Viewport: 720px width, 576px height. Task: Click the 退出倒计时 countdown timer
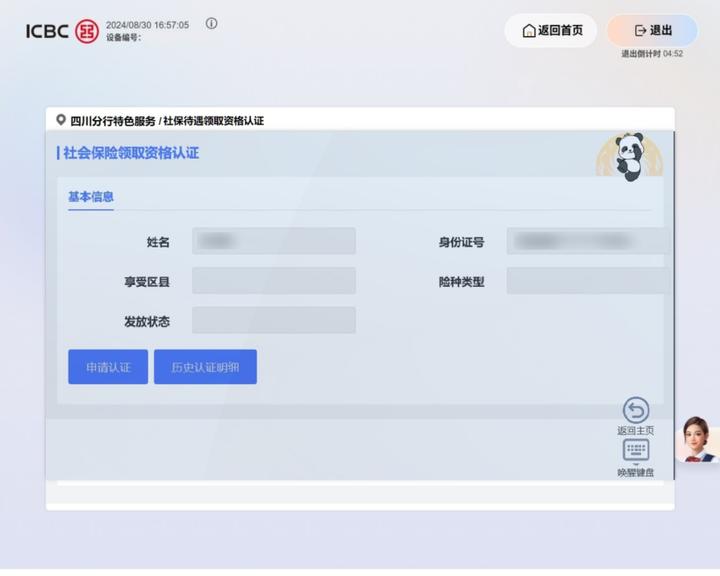coord(652,54)
